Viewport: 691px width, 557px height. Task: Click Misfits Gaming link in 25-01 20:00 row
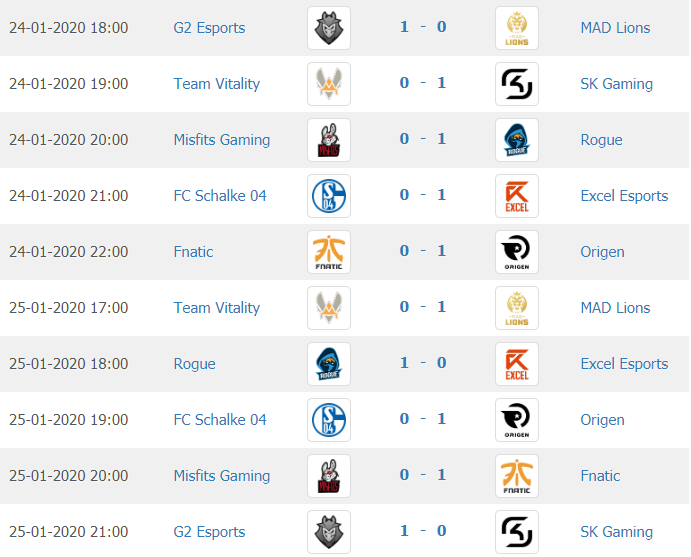coord(222,476)
